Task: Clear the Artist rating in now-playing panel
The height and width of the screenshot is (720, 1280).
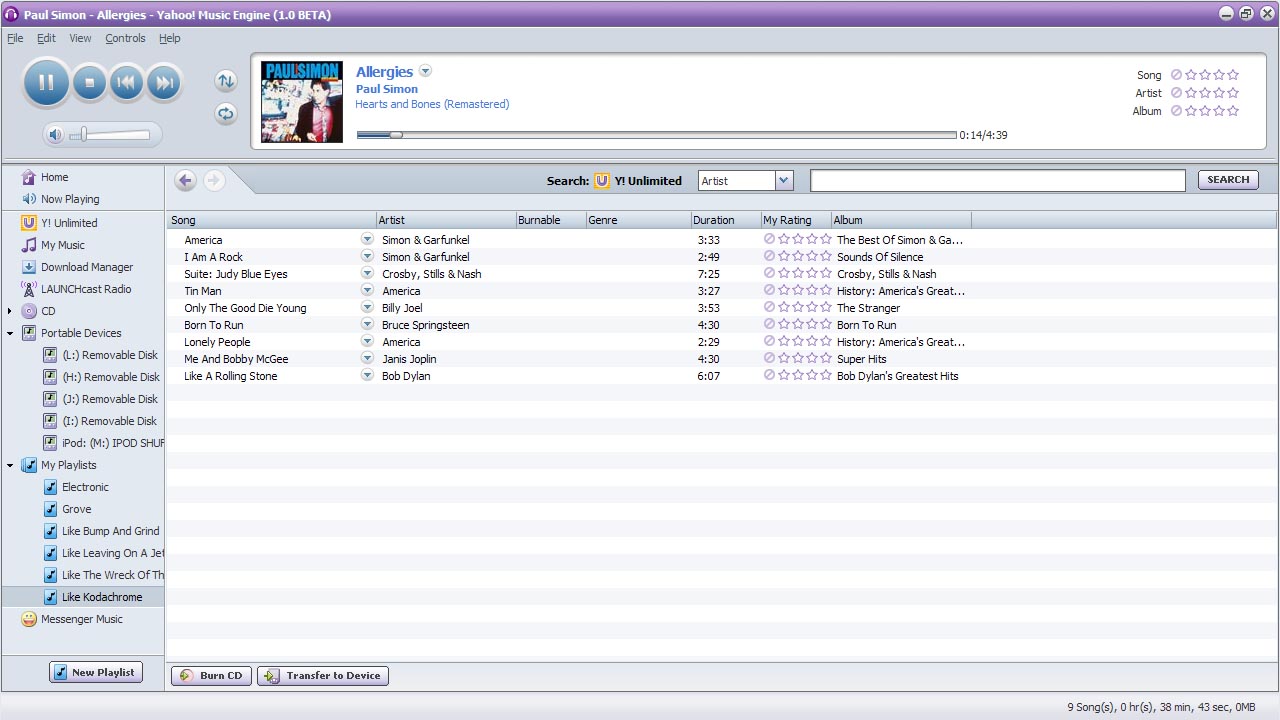Action: click(1176, 93)
